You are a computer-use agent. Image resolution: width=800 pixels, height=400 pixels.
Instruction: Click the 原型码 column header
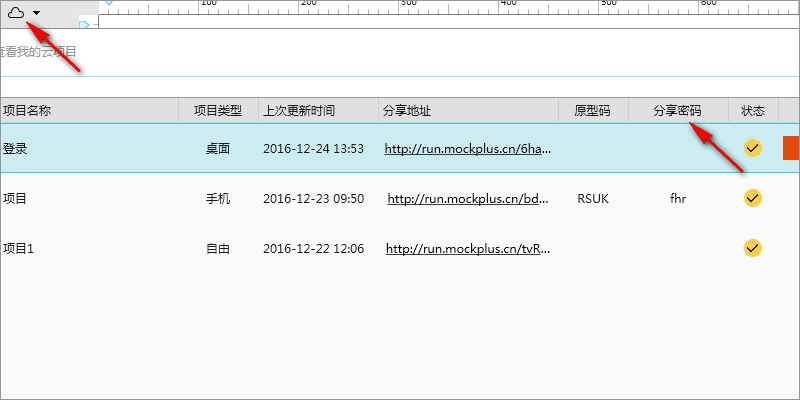(x=592, y=110)
